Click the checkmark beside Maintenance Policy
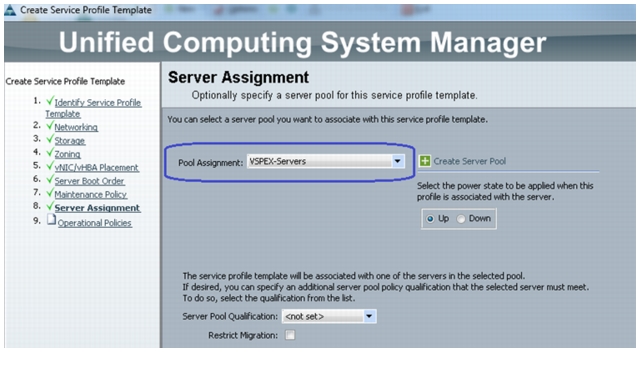Image resolution: width=640 pixels, height=369 pixels. (50, 192)
